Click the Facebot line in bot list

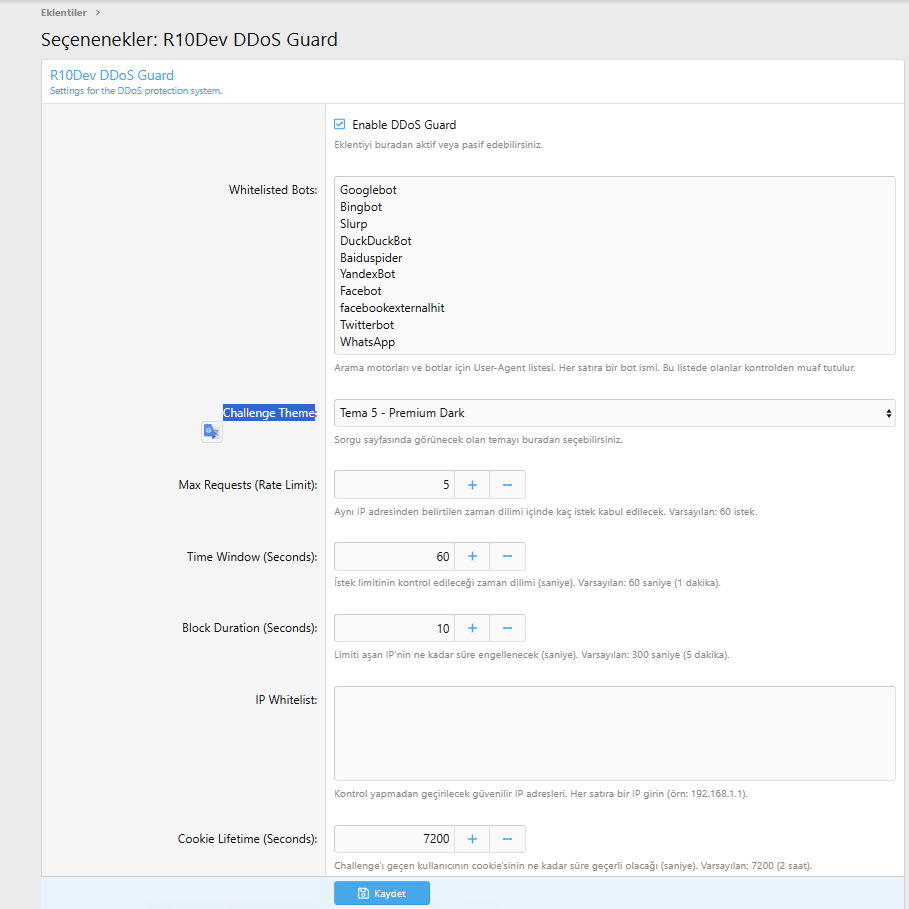pyautogui.click(x=361, y=291)
